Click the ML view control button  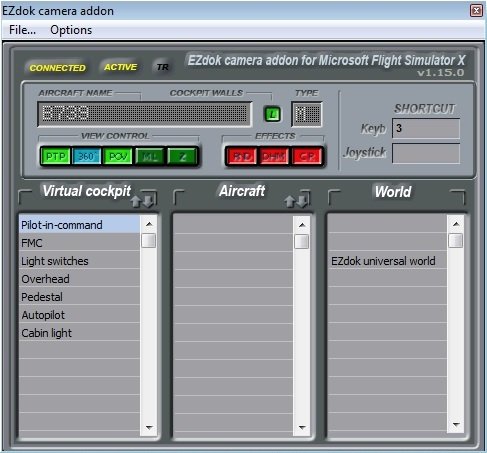click(150, 156)
